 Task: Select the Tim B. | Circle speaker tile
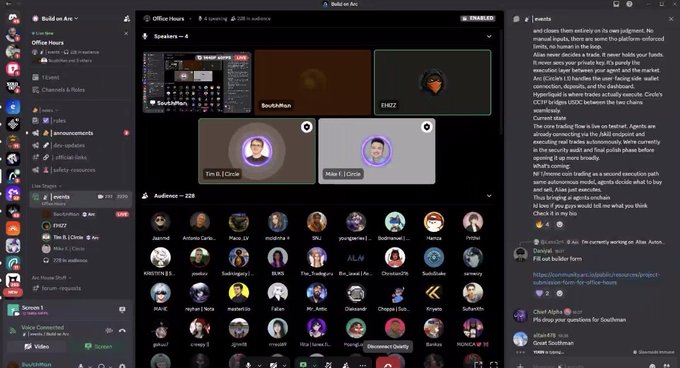(257, 151)
